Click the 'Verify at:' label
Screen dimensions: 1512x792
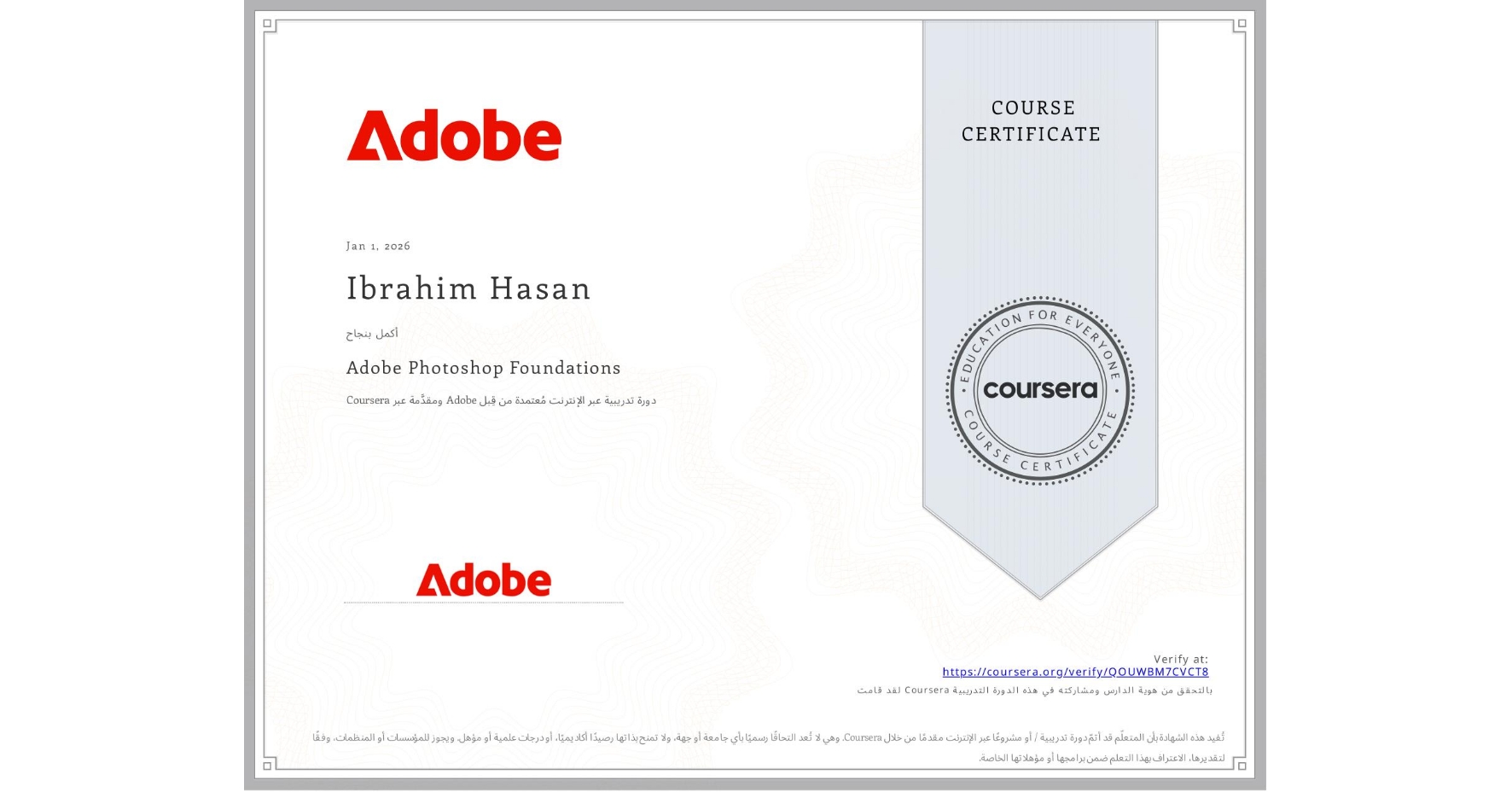(x=1181, y=659)
